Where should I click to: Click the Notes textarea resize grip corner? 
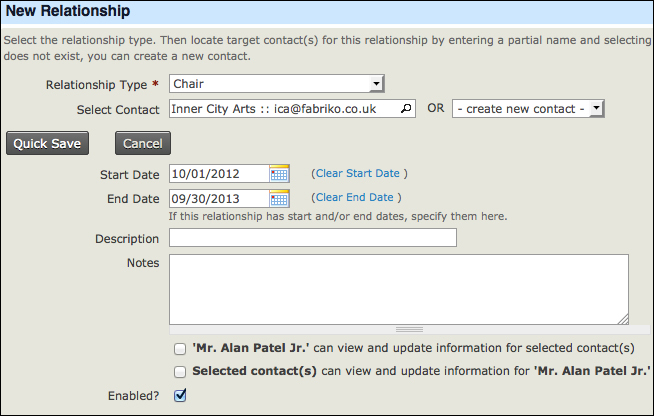pyautogui.click(x=623, y=320)
